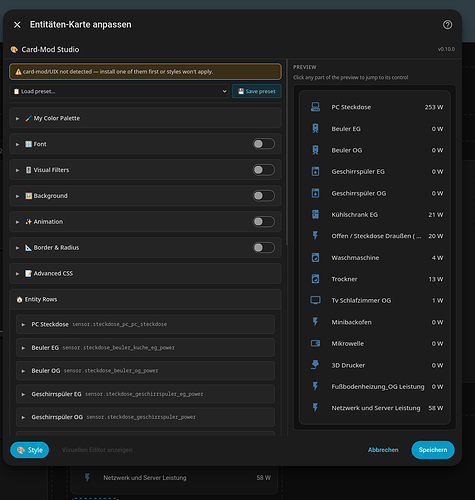Click the Background picture icon
Image resolution: width=475 pixels, height=500 pixels.
point(29,196)
